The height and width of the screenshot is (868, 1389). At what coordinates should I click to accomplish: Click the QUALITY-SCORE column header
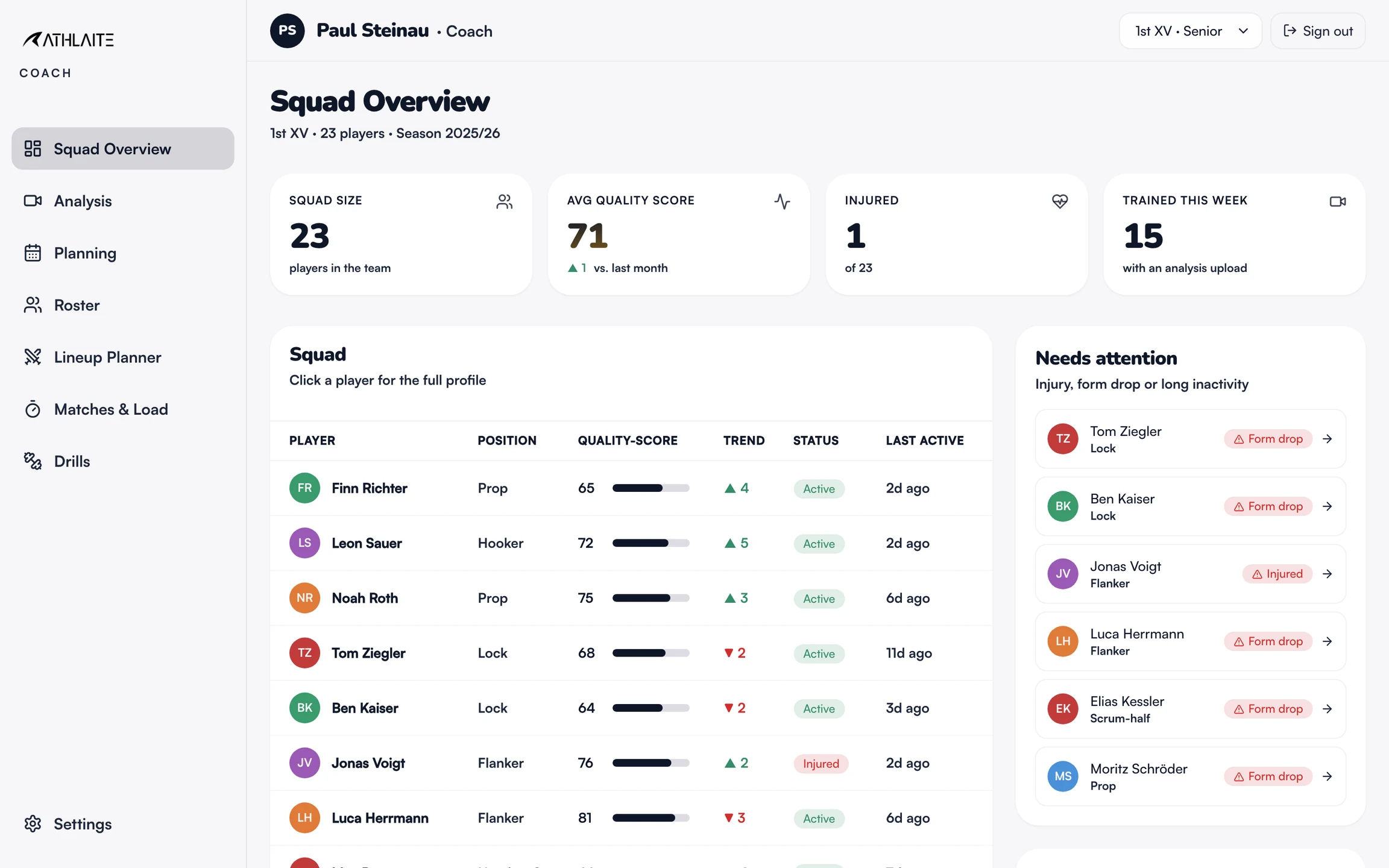click(628, 441)
